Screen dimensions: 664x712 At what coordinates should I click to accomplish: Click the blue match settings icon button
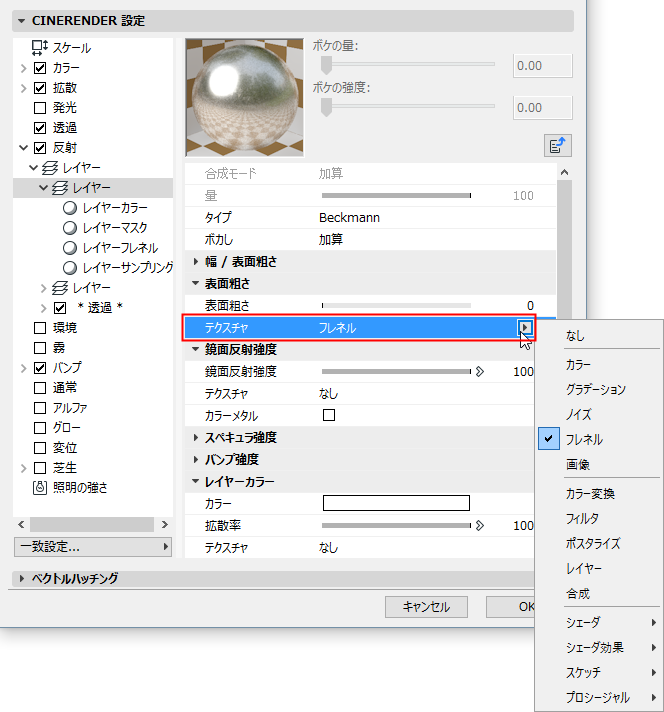(558, 146)
